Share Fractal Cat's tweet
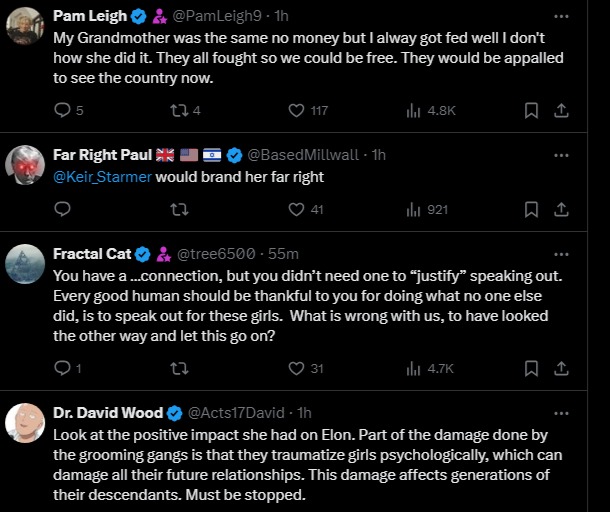 pos(562,368)
